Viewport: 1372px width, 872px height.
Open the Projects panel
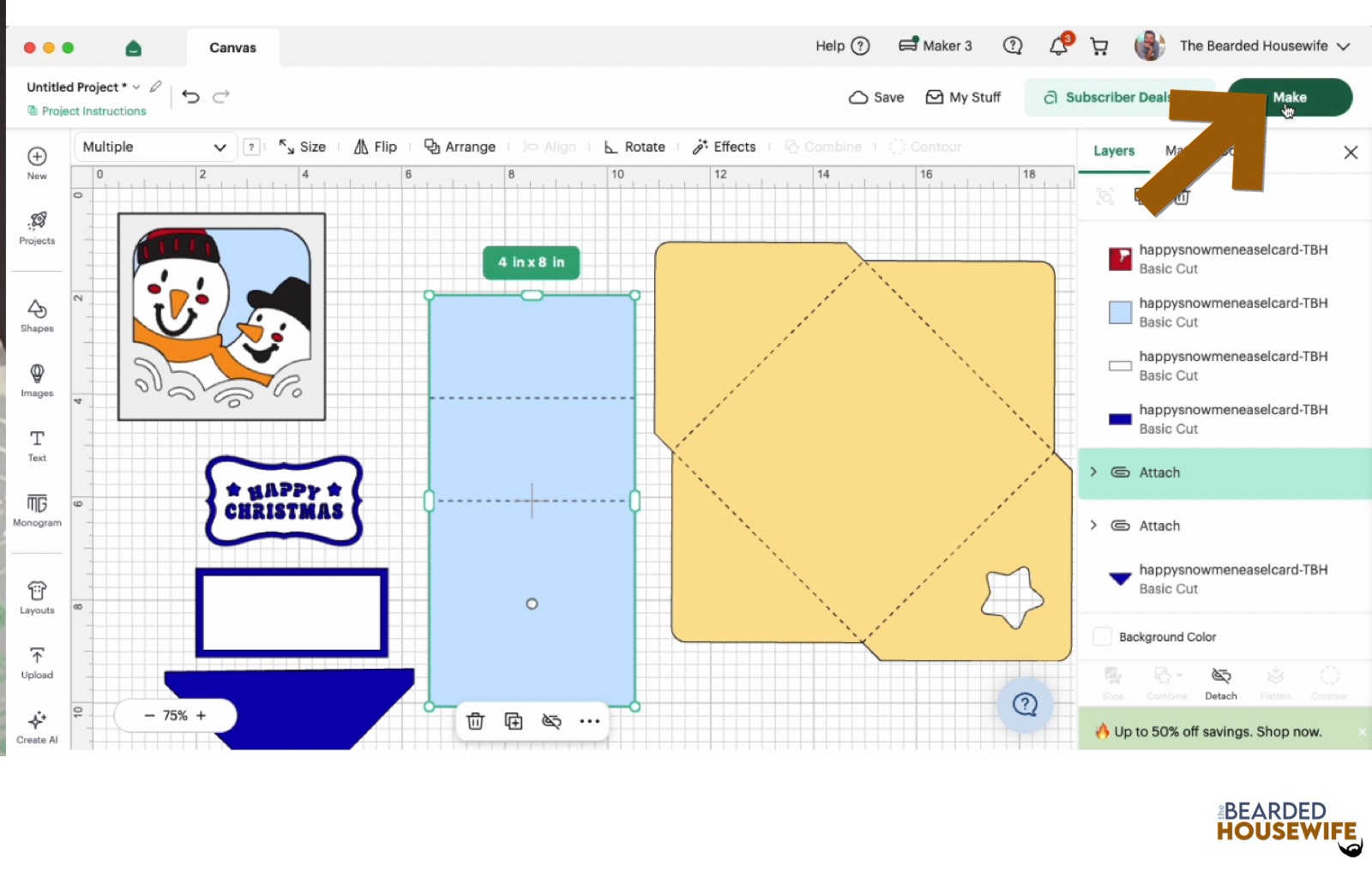tap(37, 228)
